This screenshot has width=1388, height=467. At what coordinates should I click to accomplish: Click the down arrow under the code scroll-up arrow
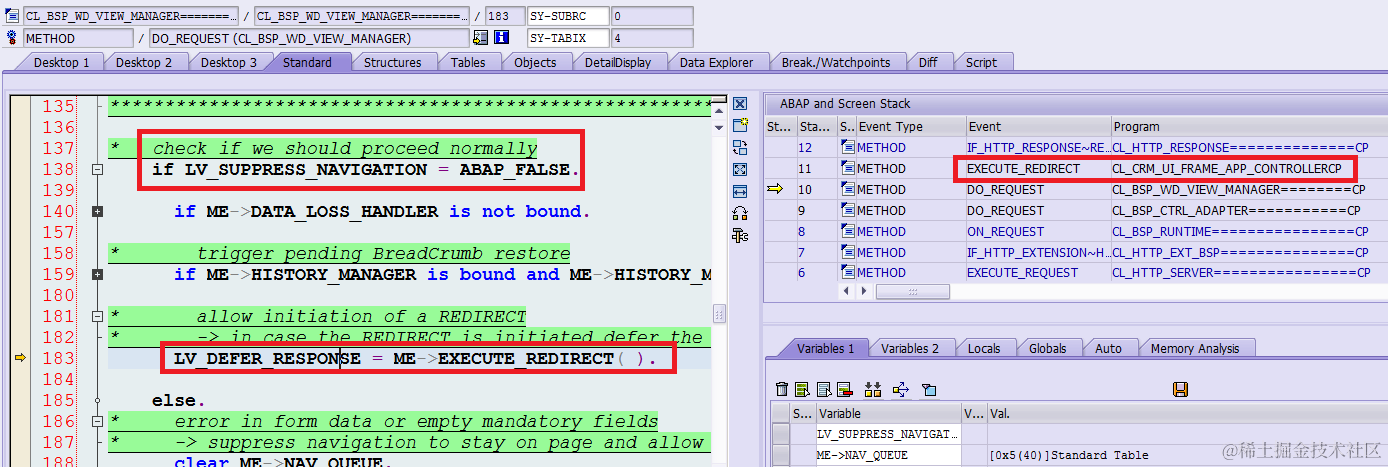pos(718,126)
